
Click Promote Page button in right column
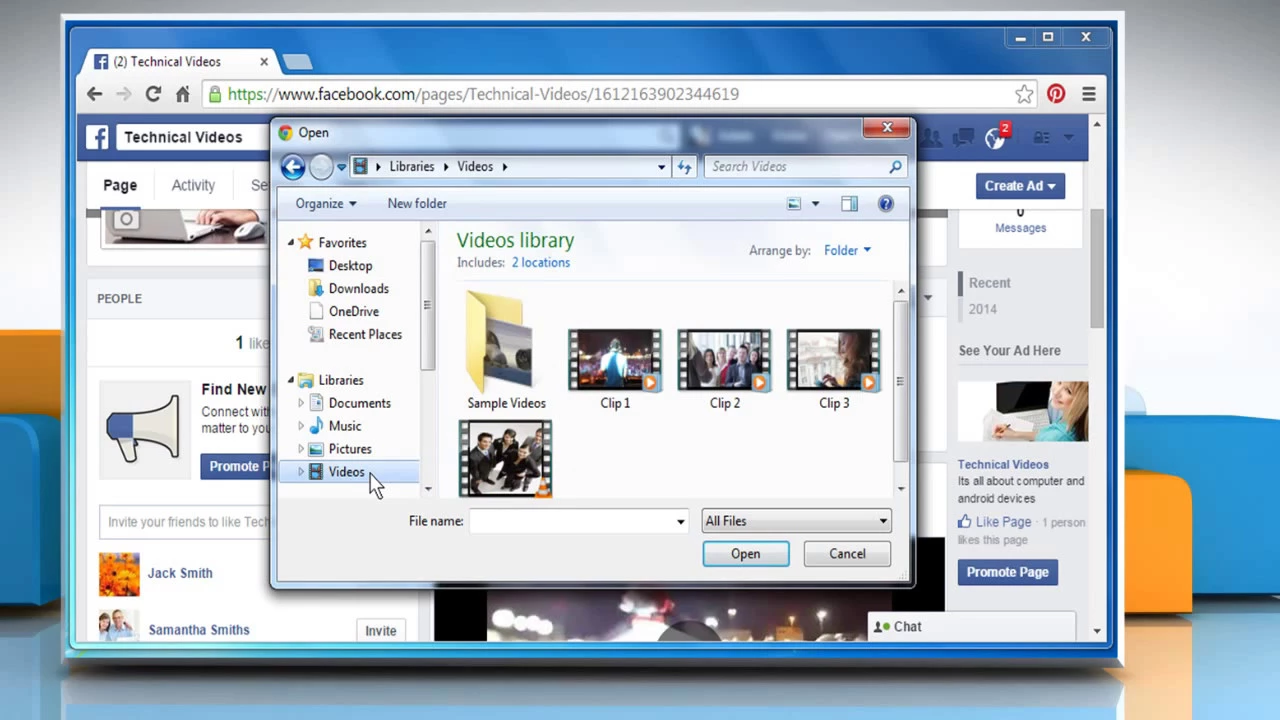coord(1007,572)
